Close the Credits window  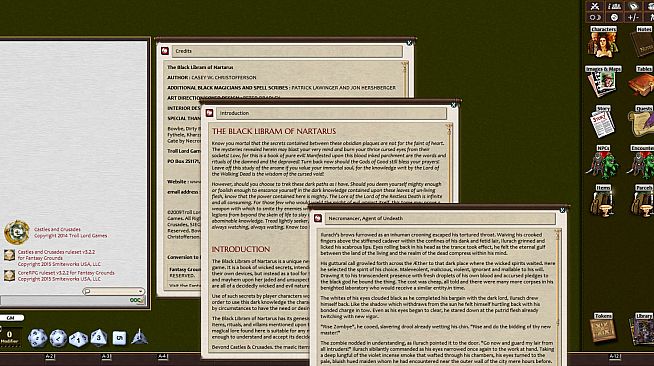(410, 43)
